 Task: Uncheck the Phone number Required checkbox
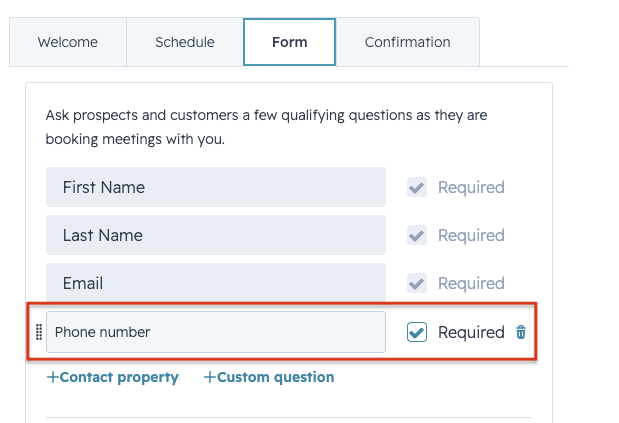coord(417,332)
